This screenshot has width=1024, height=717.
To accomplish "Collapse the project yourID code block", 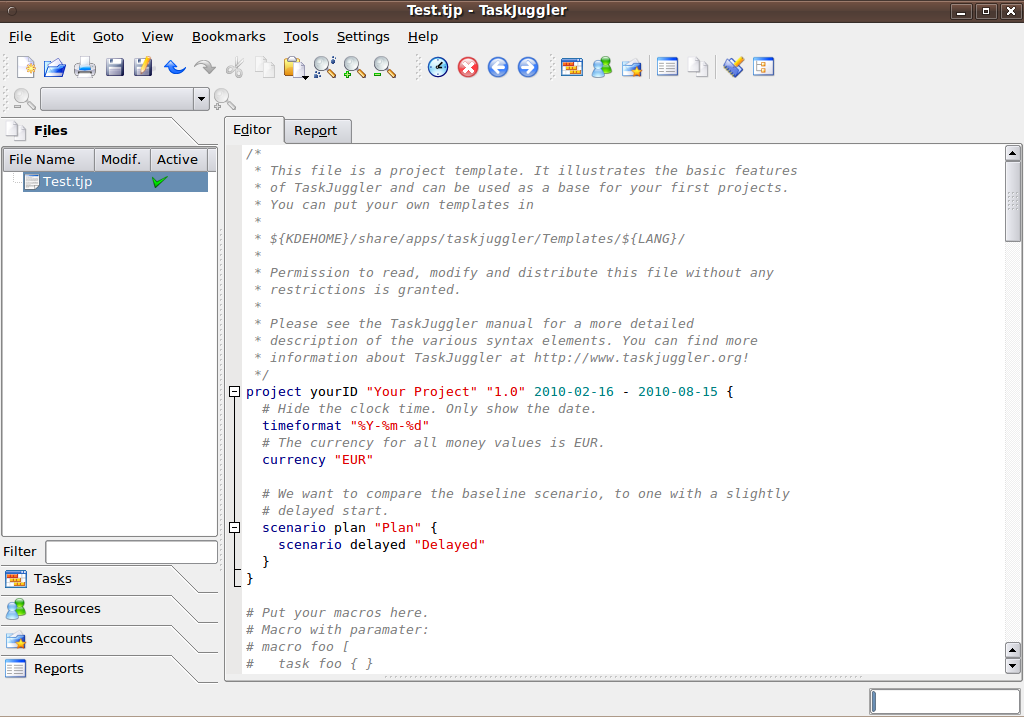I will pos(235,392).
